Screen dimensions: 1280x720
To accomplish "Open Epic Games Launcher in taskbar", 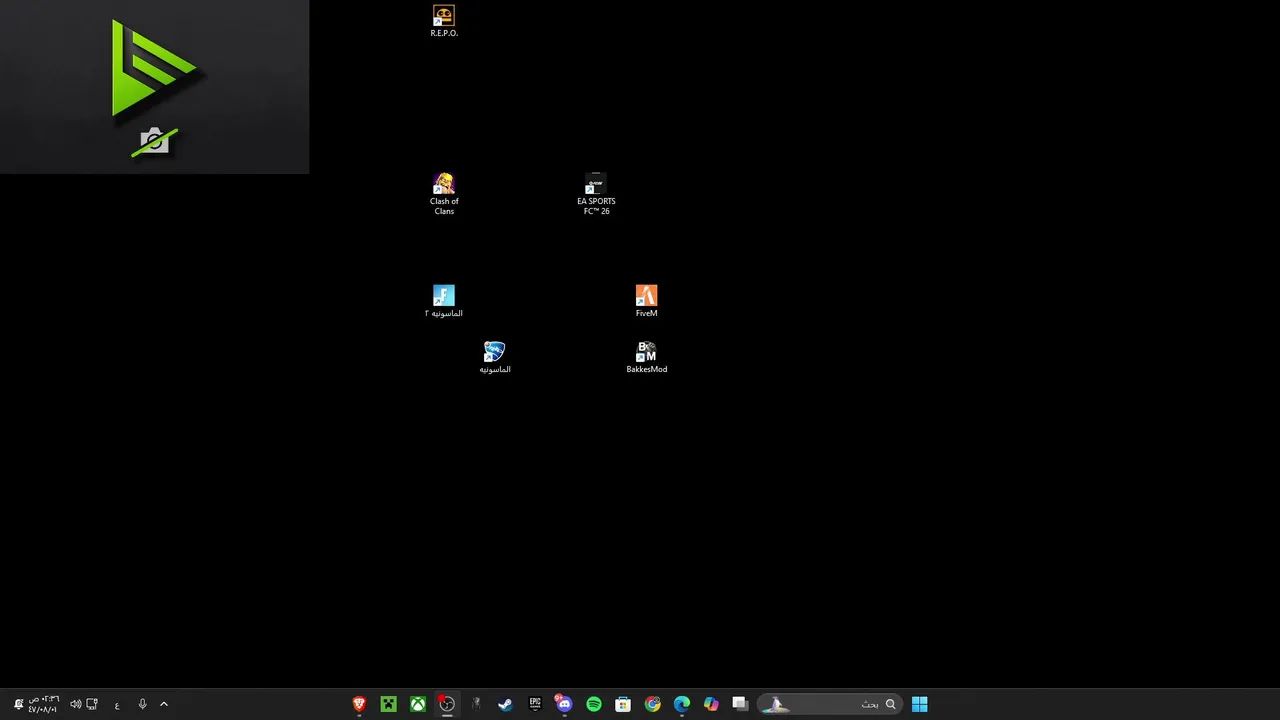I will click(x=535, y=704).
